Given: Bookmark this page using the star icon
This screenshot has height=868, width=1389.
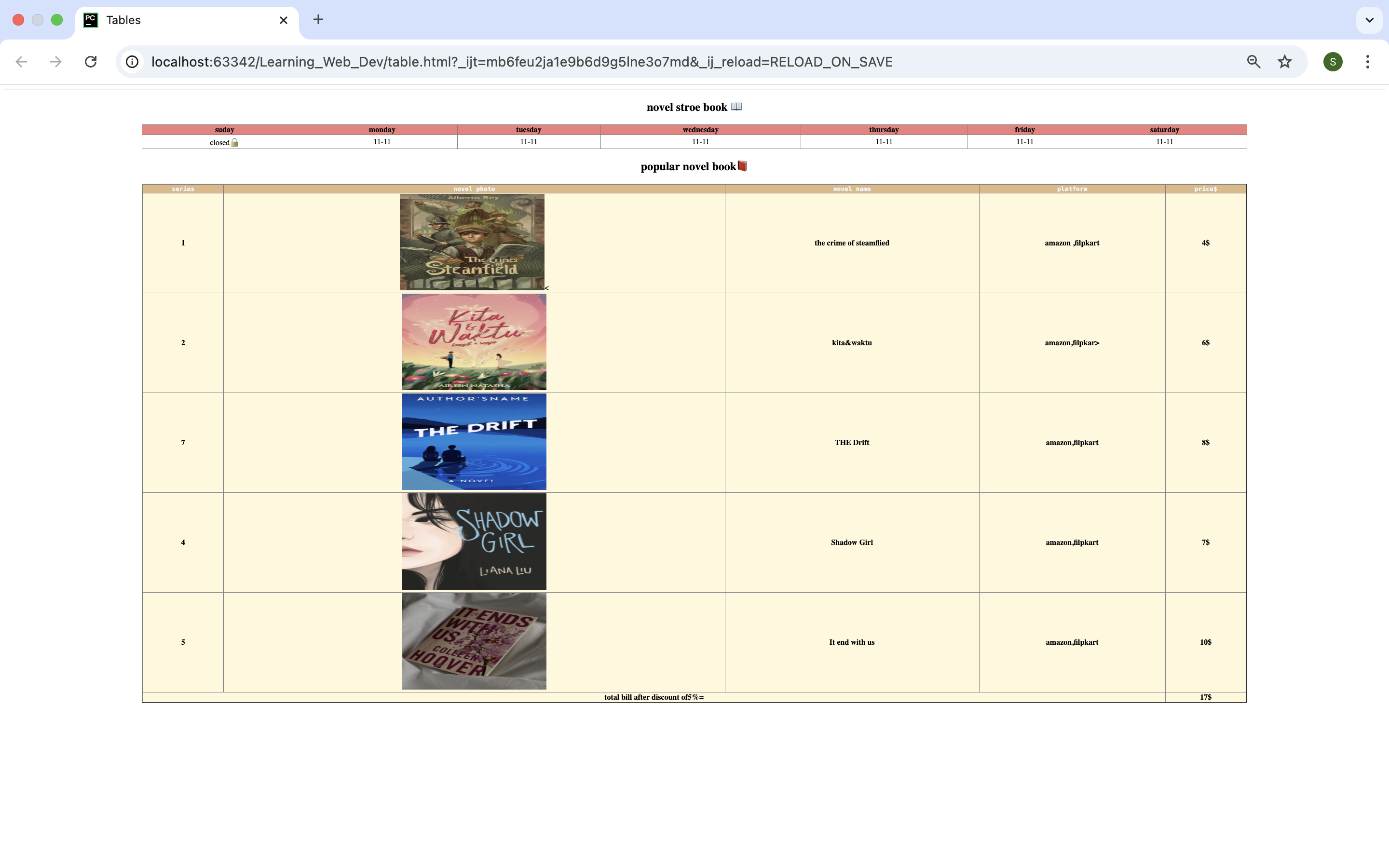Looking at the screenshot, I should pos(1284,61).
